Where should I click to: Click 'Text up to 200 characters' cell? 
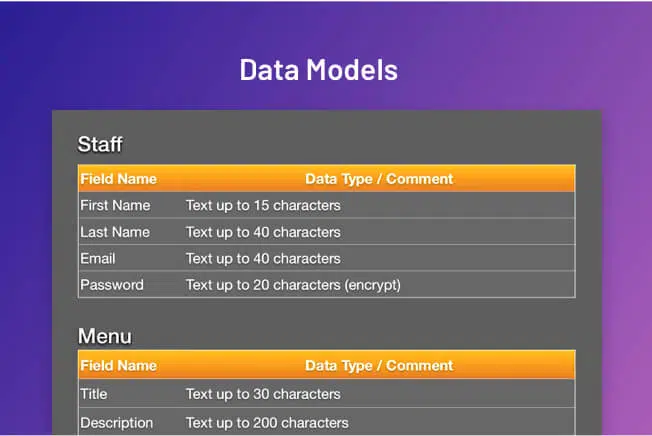[267, 423]
